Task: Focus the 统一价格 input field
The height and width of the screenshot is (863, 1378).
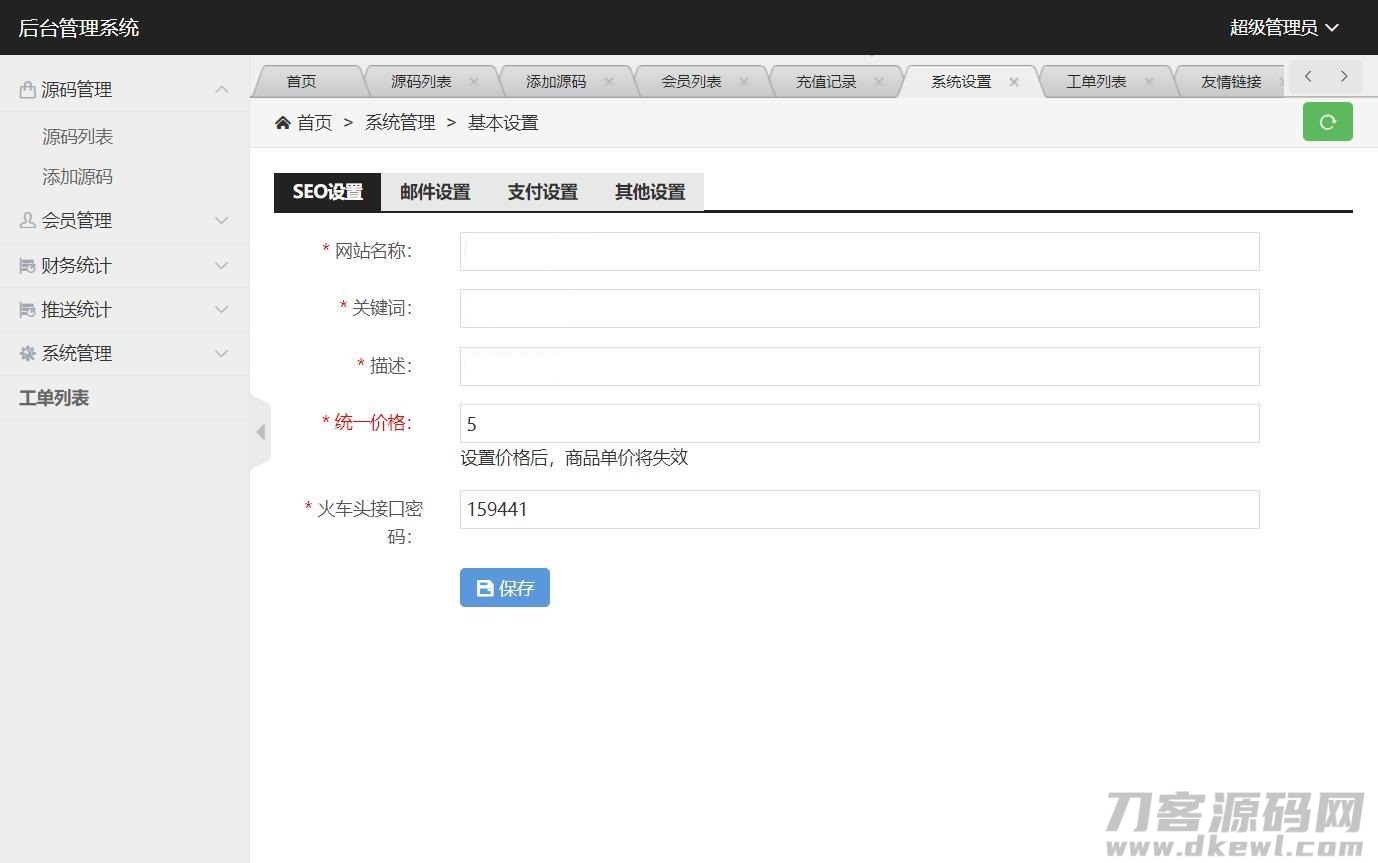Action: [859, 424]
